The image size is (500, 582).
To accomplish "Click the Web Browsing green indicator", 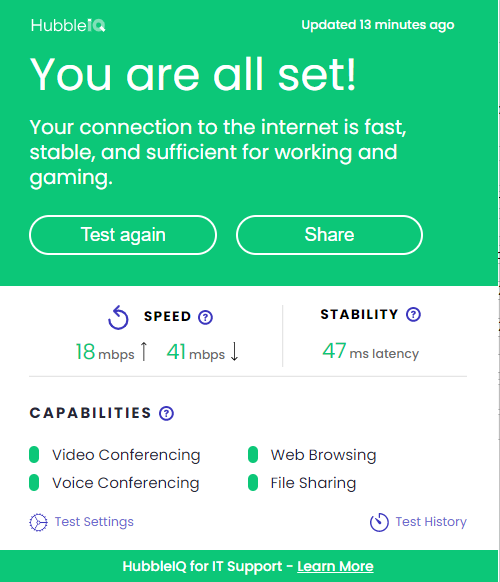I will point(253,455).
